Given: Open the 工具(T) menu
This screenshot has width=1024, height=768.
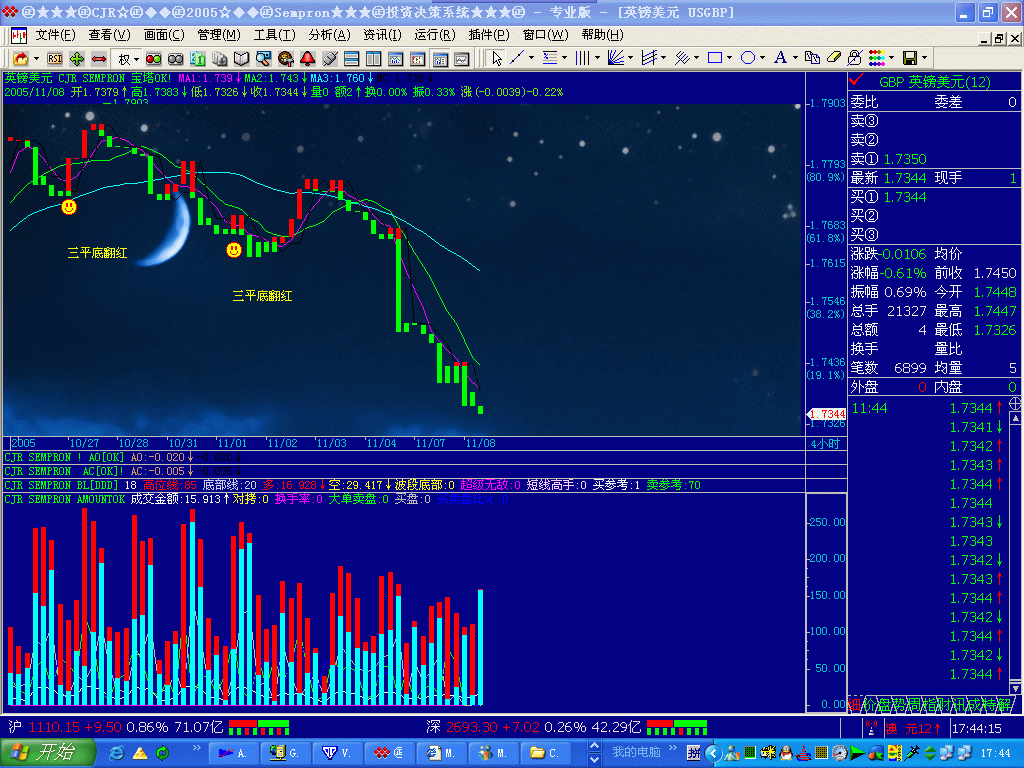Looking at the screenshot, I should [274, 35].
